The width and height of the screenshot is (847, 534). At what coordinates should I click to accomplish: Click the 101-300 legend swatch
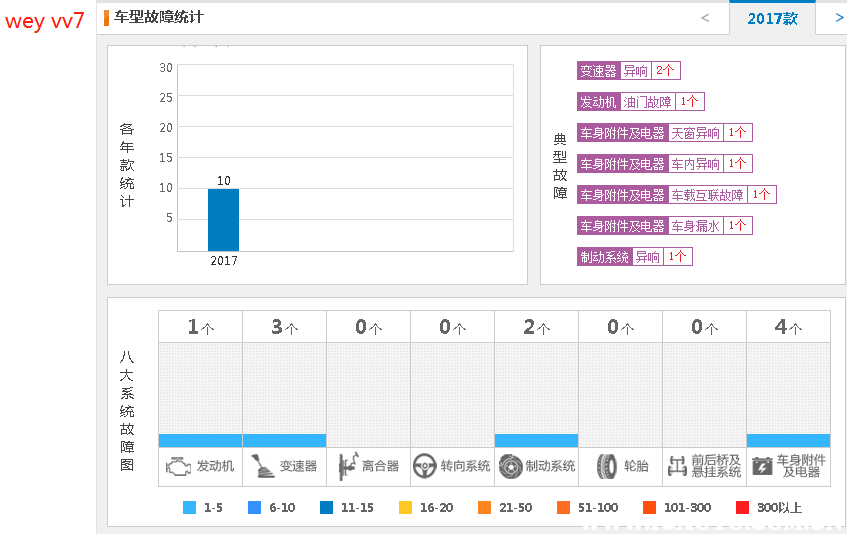(x=649, y=508)
